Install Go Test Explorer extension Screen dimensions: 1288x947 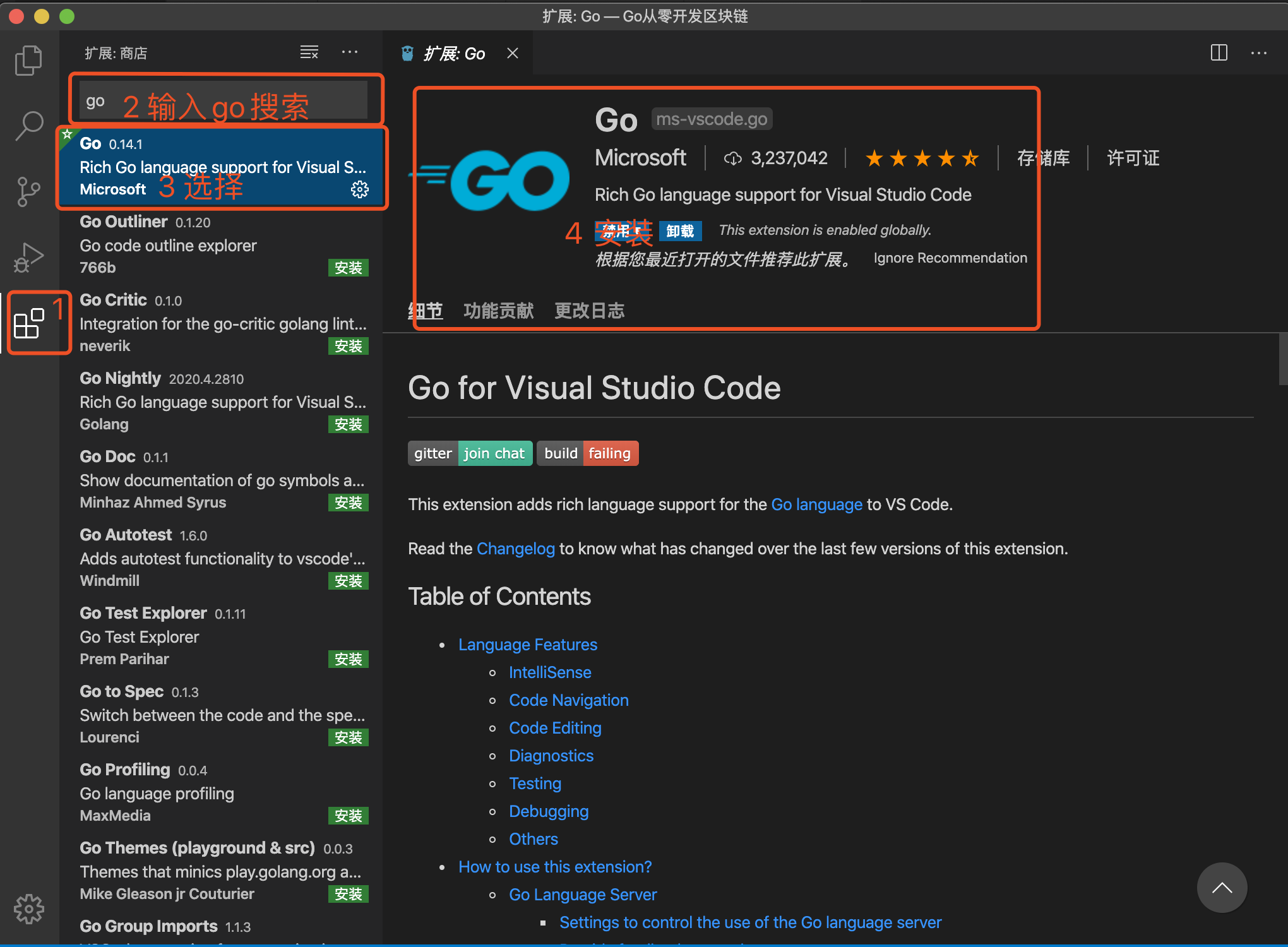[349, 659]
